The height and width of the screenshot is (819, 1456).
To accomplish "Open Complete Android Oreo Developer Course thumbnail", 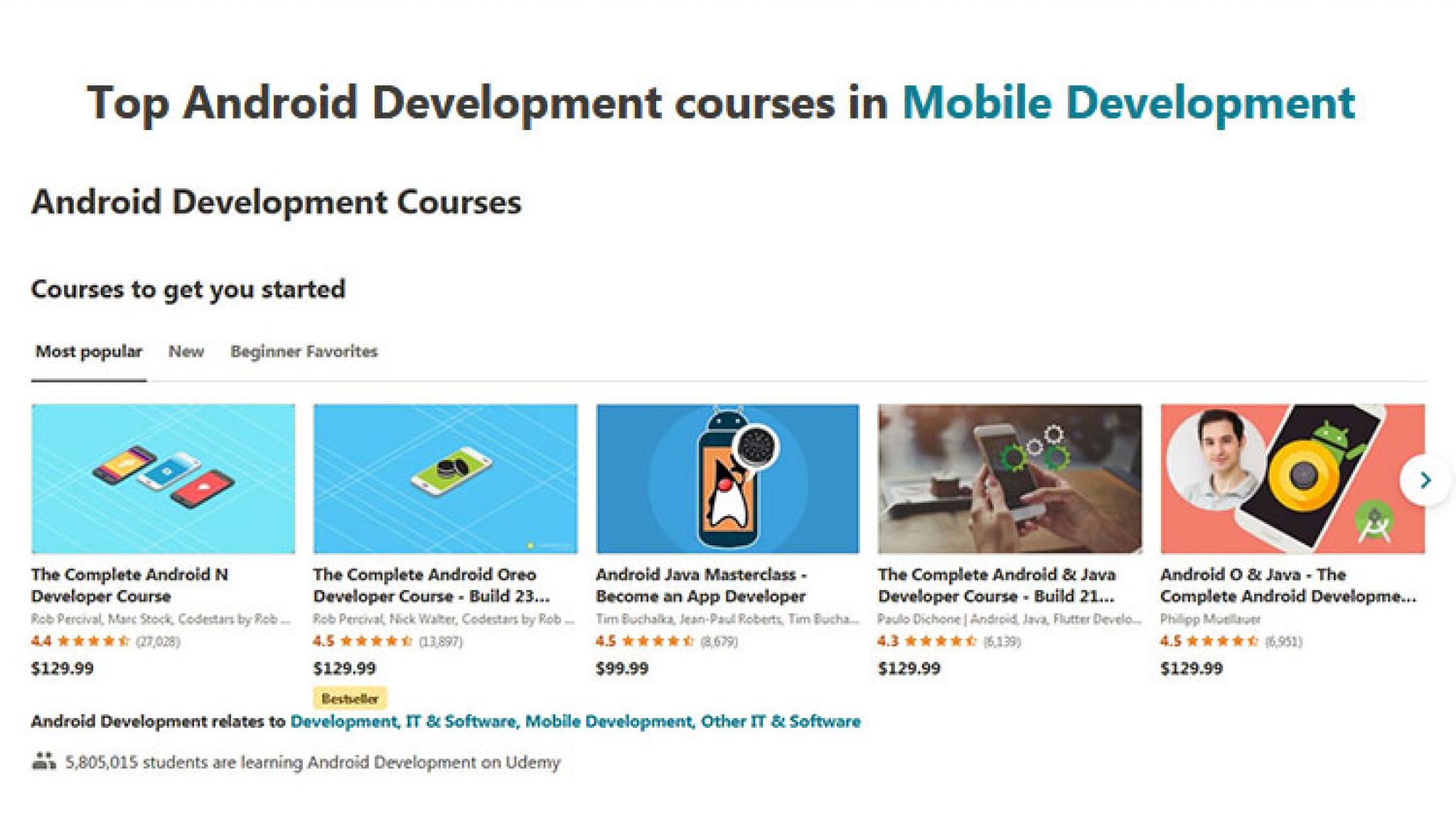I will pyautogui.click(x=445, y=478).
